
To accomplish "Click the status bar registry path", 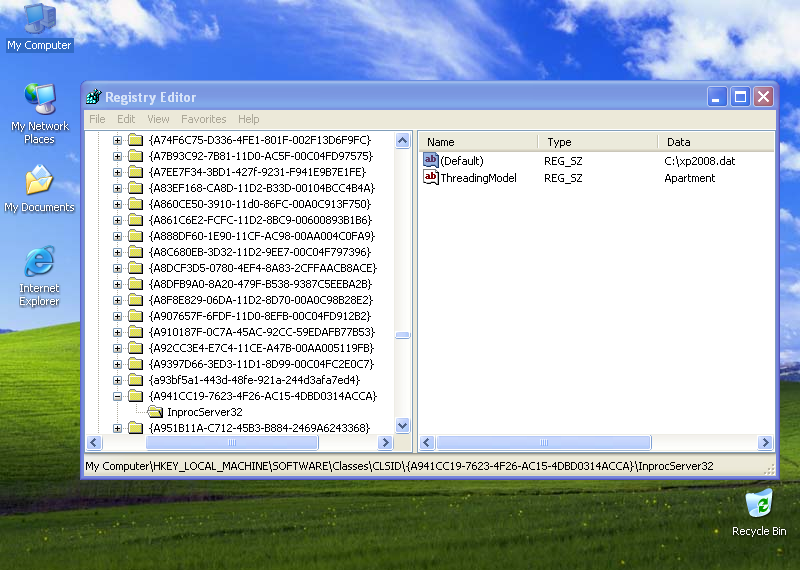I will [x=399, y=466].
